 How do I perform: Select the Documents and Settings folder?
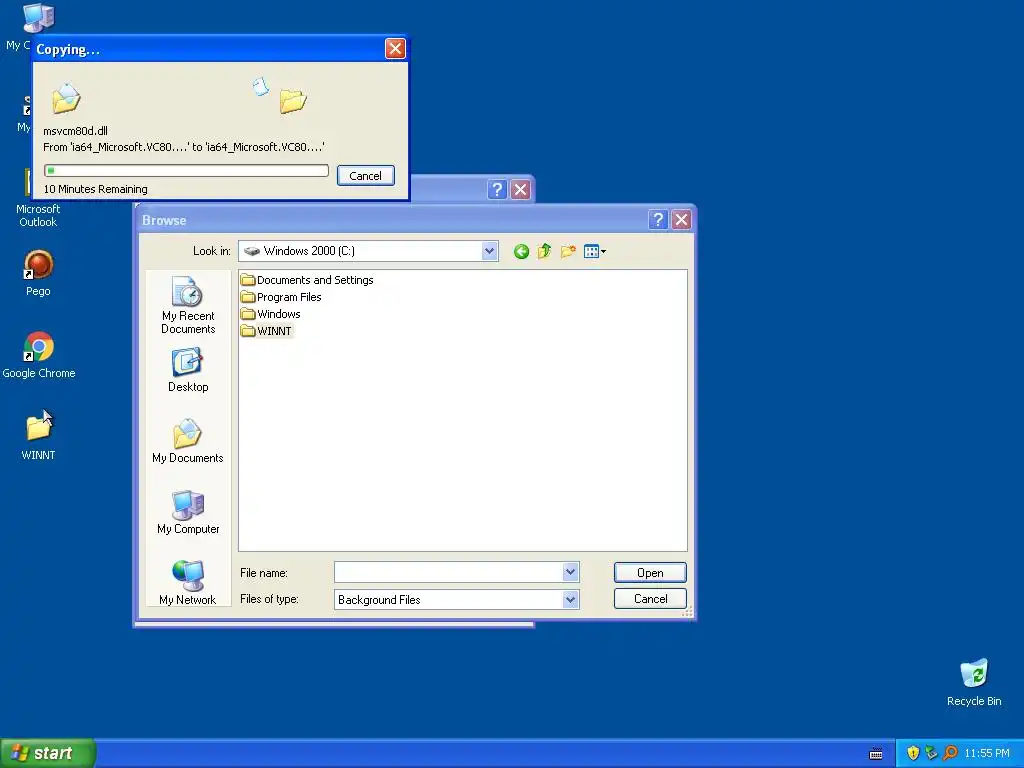pyautogui.click(x=307, y=280)
